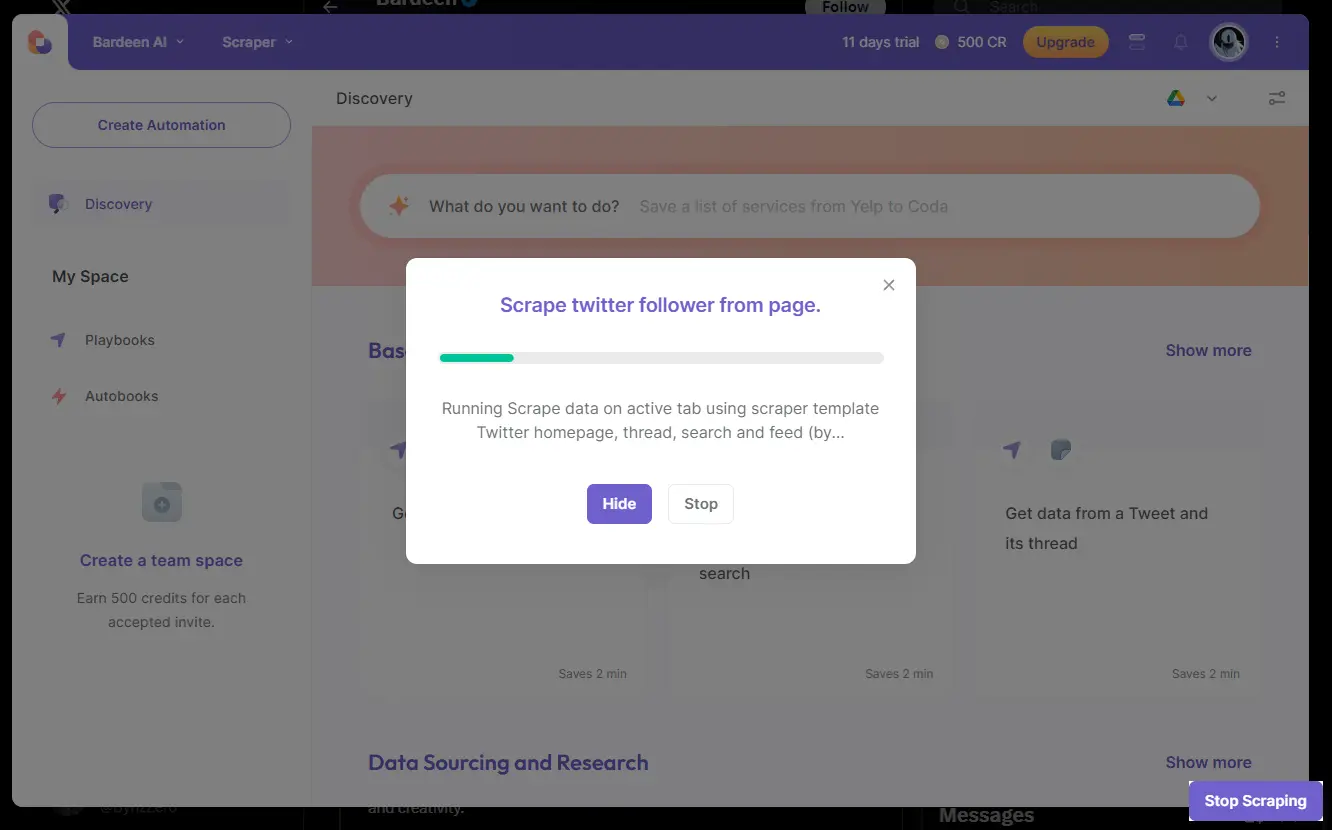Open Autobooks in My Space
The width and height of the screenshot is (1332, 830).
tap(121, 396)
